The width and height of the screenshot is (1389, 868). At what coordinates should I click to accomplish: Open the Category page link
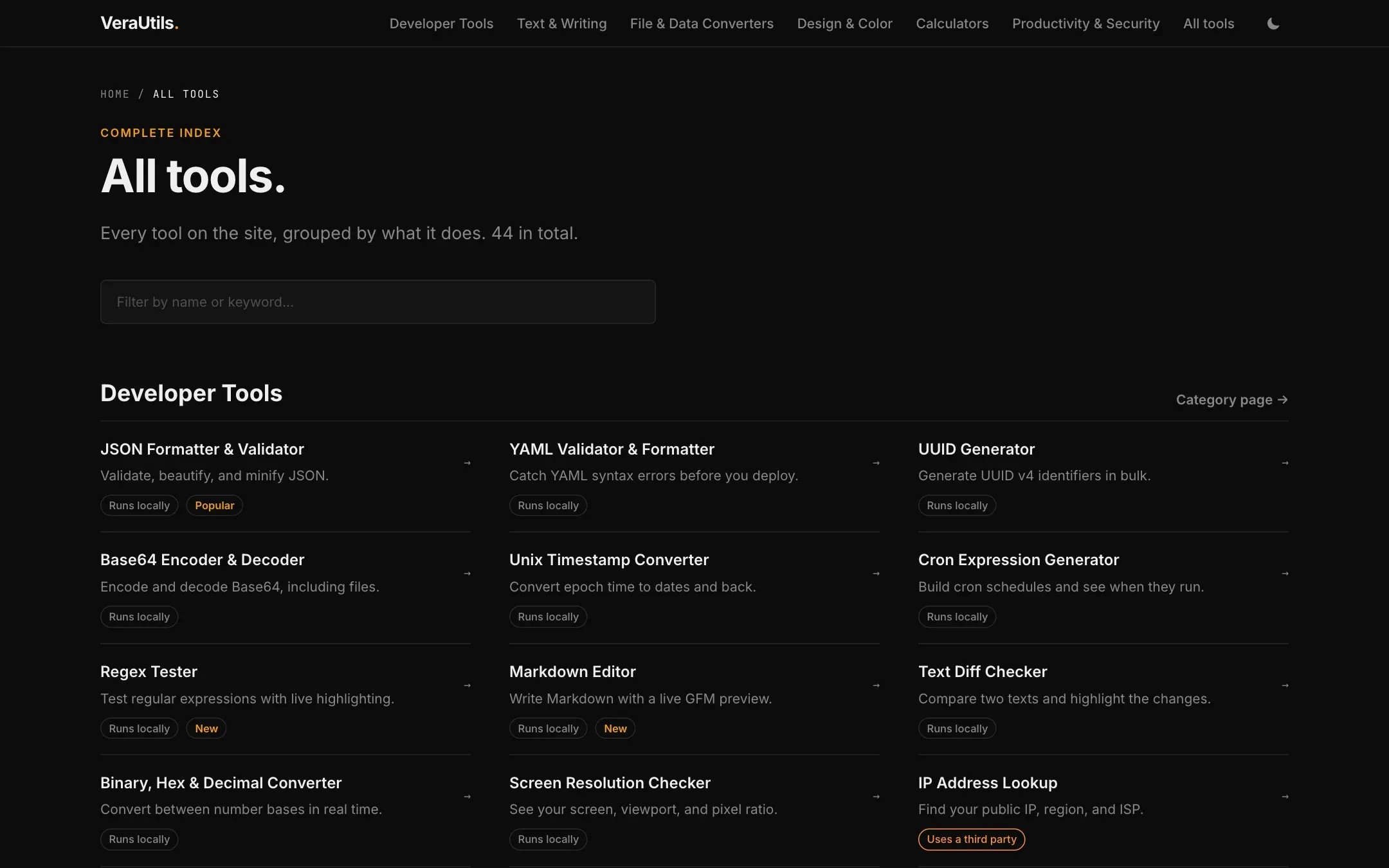point(1231,400)
